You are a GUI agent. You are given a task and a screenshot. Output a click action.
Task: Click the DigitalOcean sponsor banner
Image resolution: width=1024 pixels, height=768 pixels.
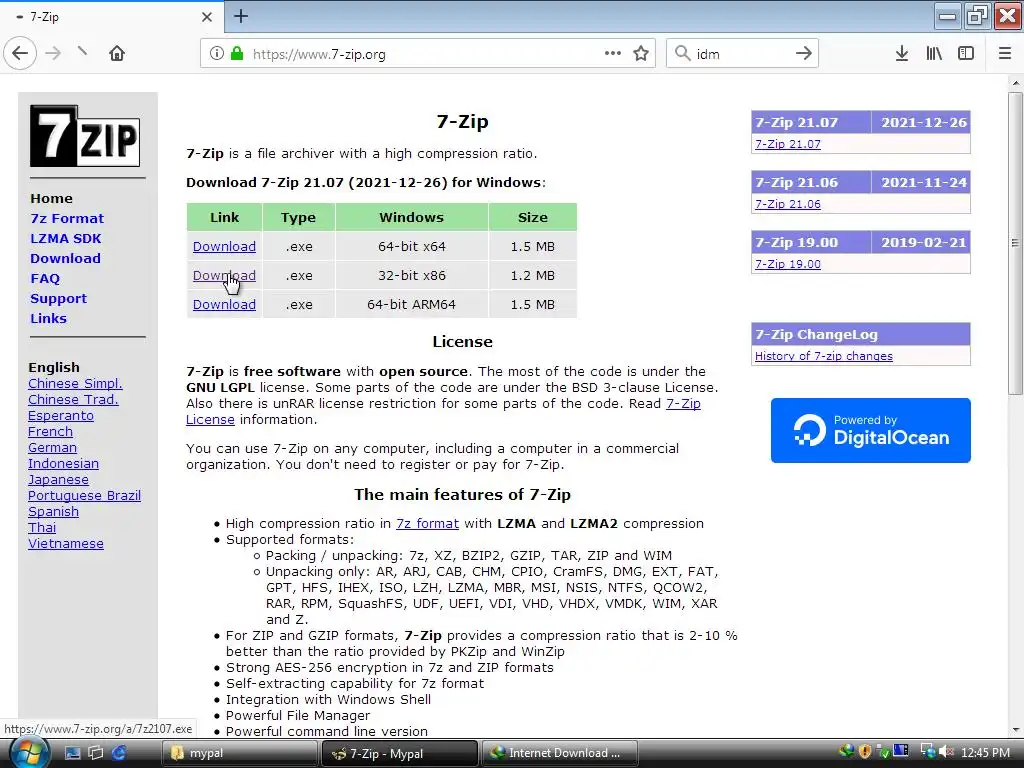871,430
